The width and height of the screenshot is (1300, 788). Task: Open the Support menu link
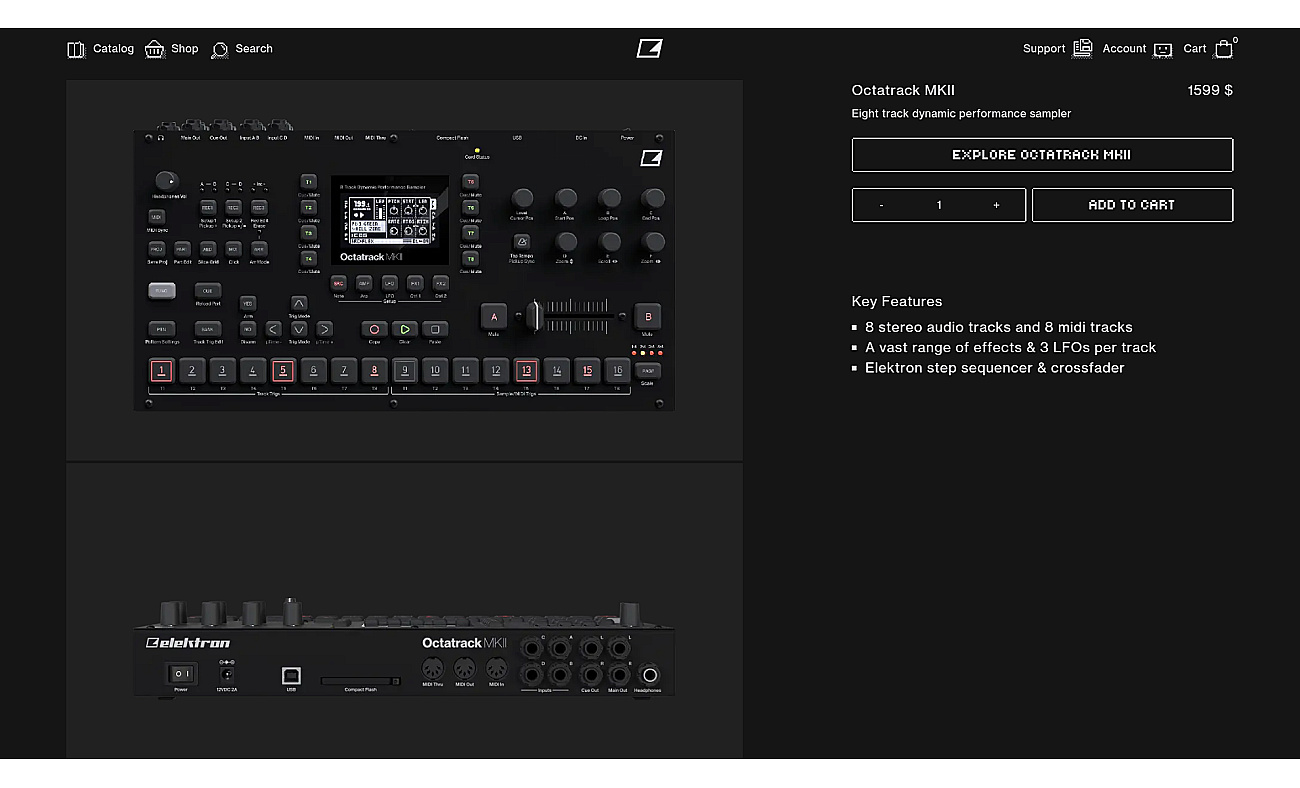pos(1044,49)
